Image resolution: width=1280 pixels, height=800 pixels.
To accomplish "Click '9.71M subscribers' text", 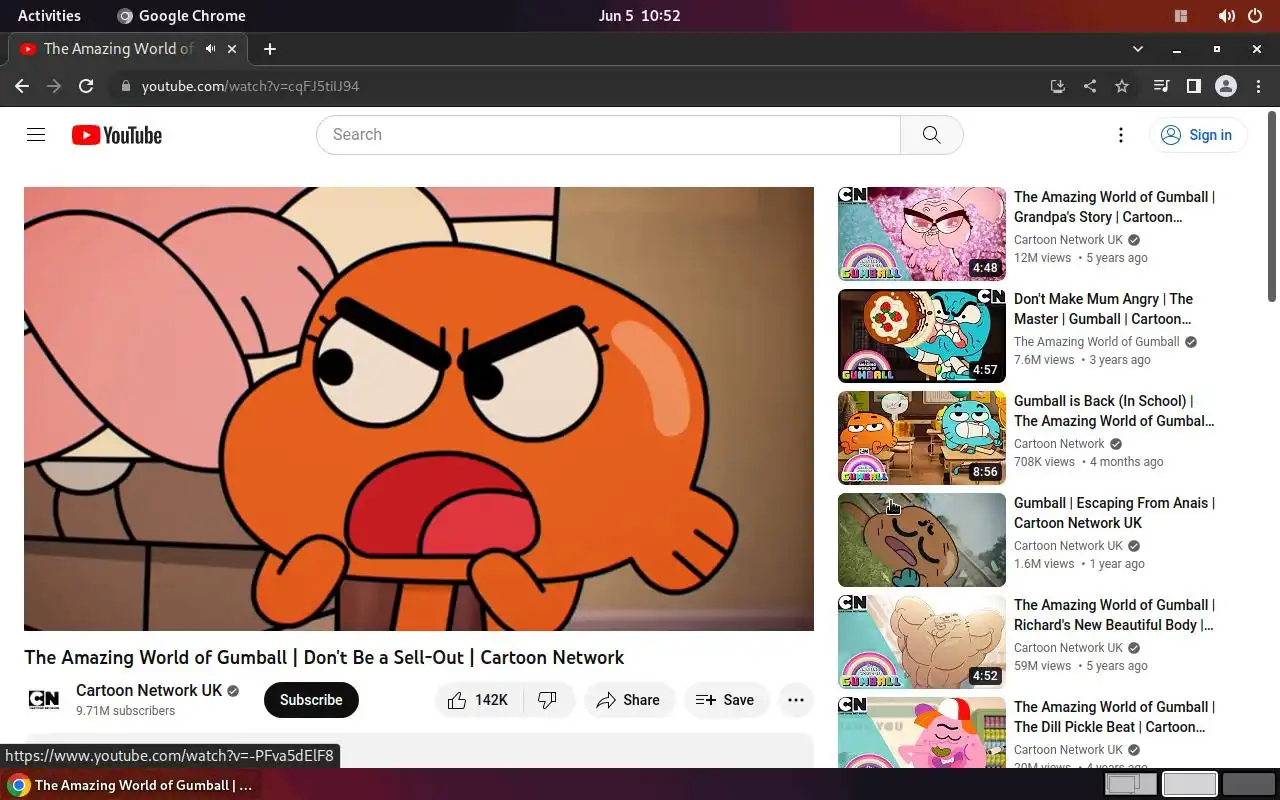I will coord(125,711).
